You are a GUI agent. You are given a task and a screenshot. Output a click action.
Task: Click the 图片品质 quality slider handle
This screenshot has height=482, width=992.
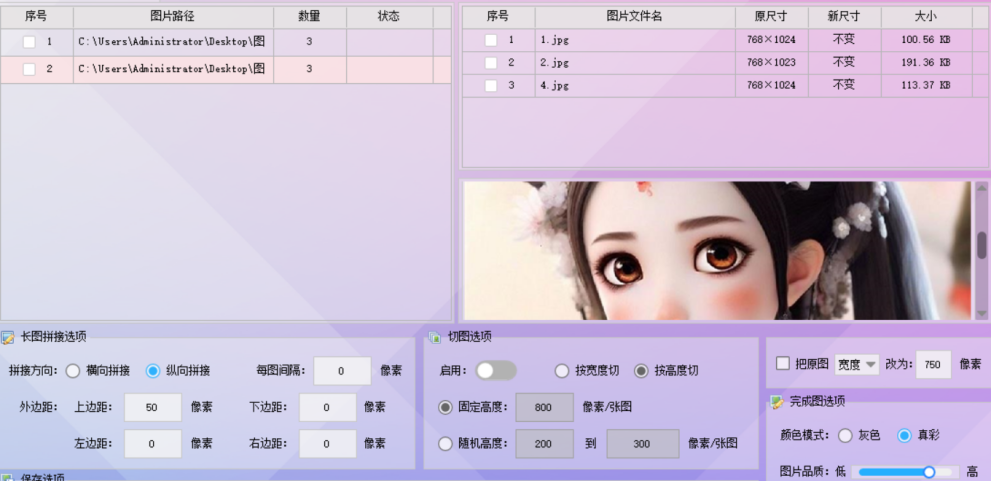(x=929, y=472)
